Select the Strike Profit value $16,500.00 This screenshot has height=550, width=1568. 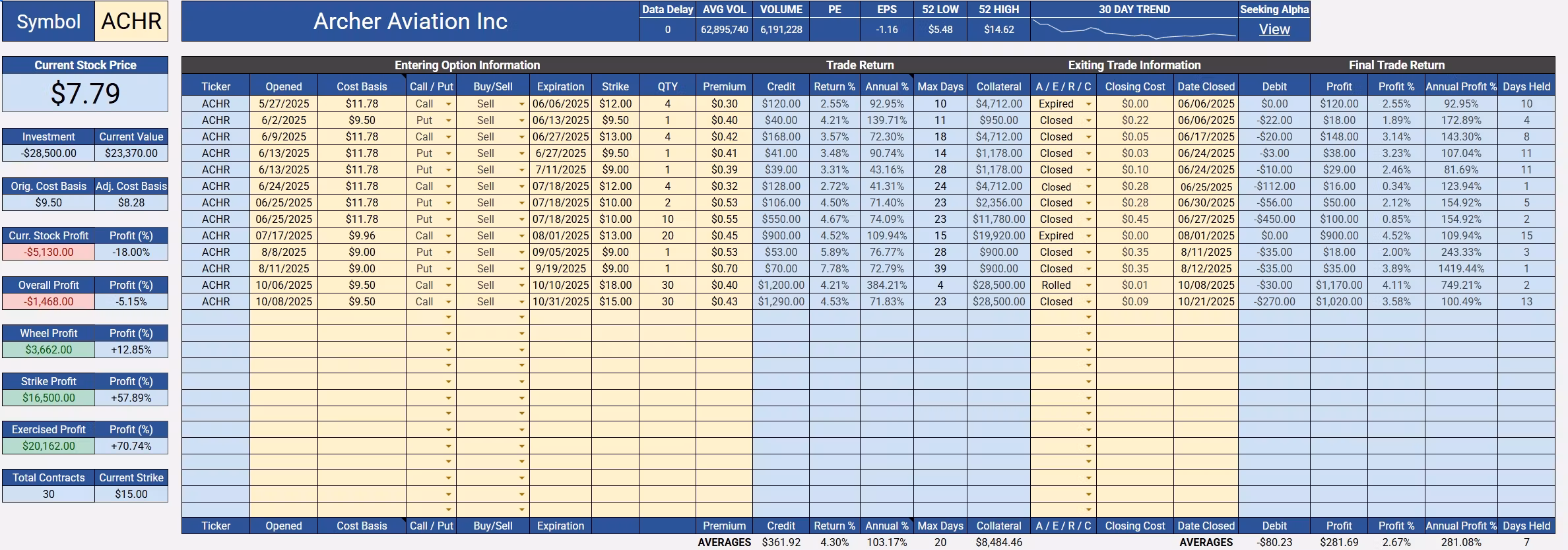[x=49, y=398]
